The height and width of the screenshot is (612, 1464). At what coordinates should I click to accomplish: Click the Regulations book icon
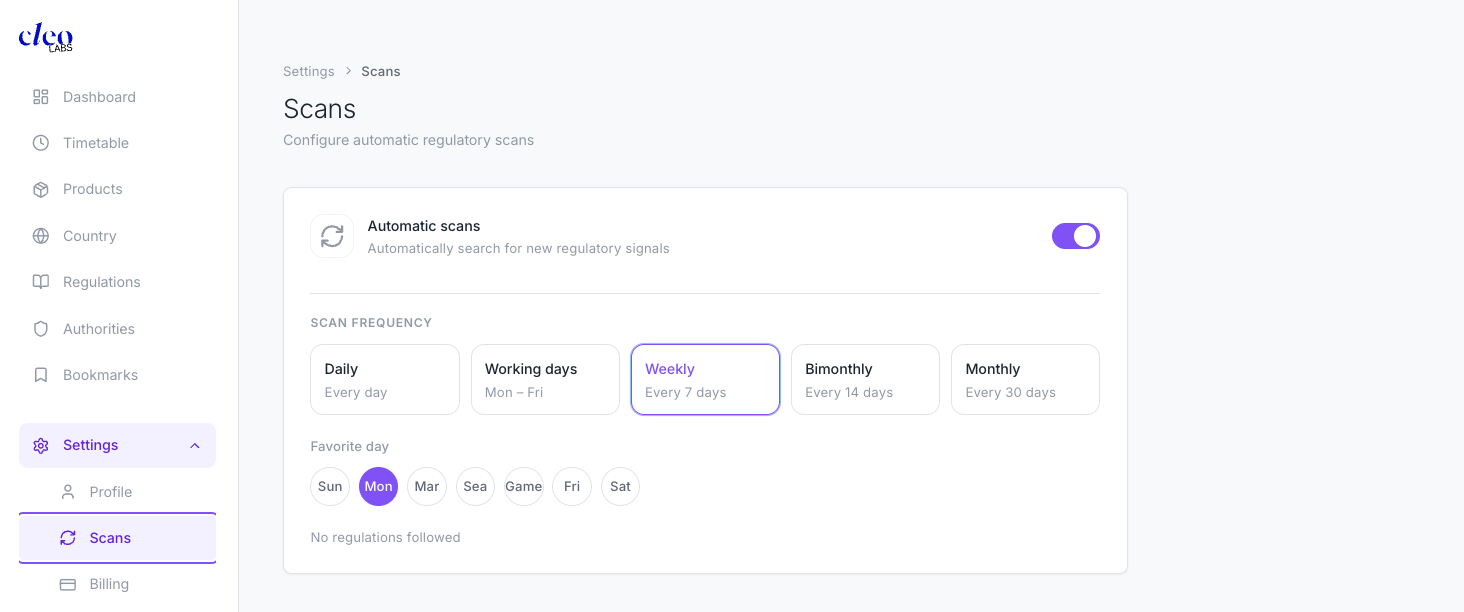tap(41, 282)
